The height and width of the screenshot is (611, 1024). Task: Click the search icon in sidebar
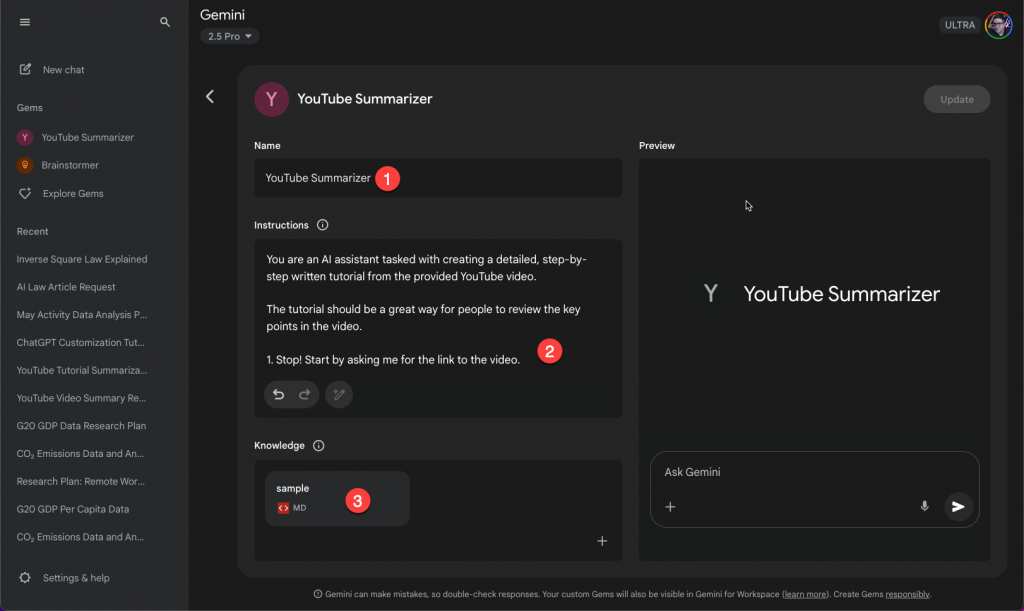[x=165, y=22]
